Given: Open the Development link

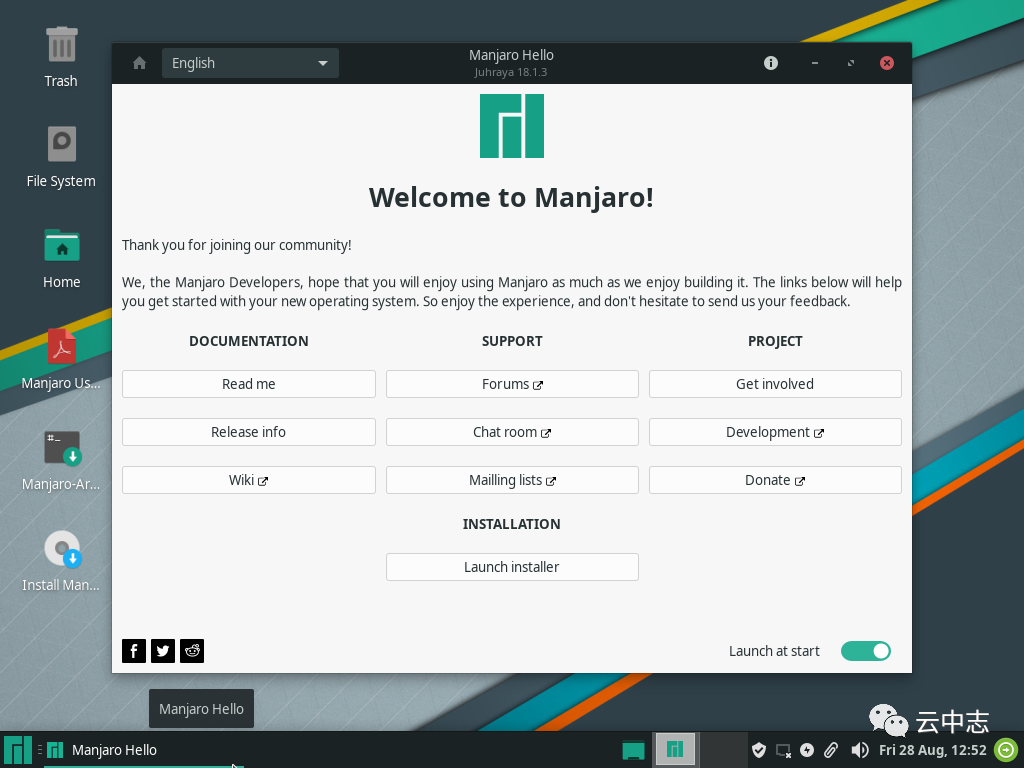Looking at the screenshot, I should 775,432.
